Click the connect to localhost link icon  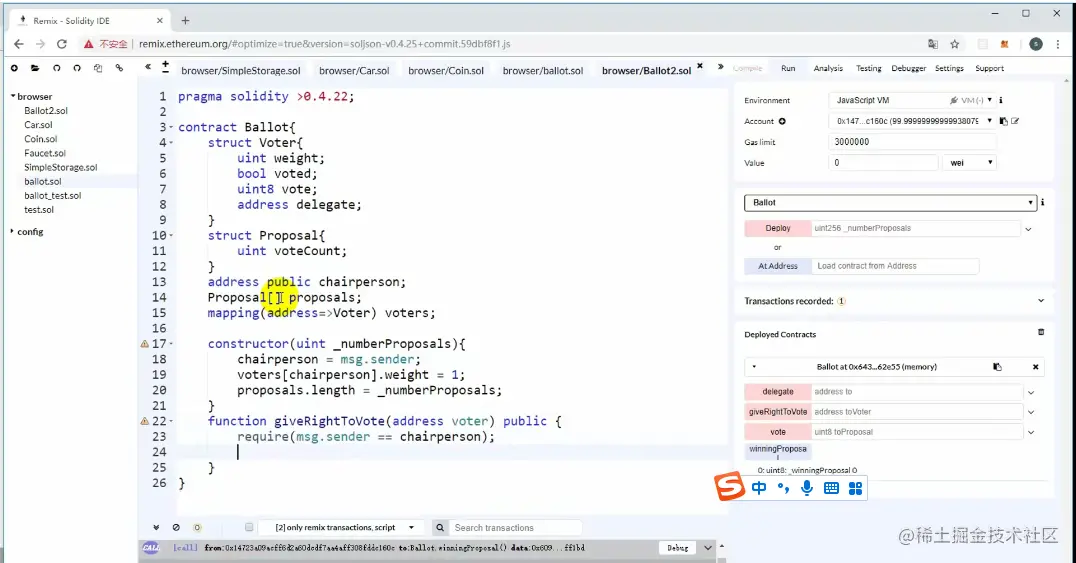[x=119, y=68]
